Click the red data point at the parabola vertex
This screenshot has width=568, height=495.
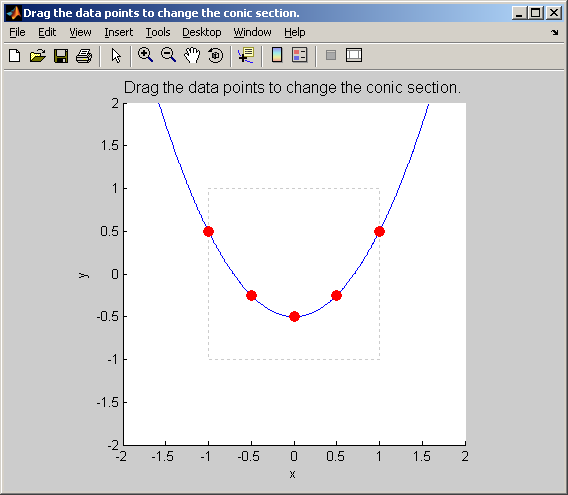(294, 317)
